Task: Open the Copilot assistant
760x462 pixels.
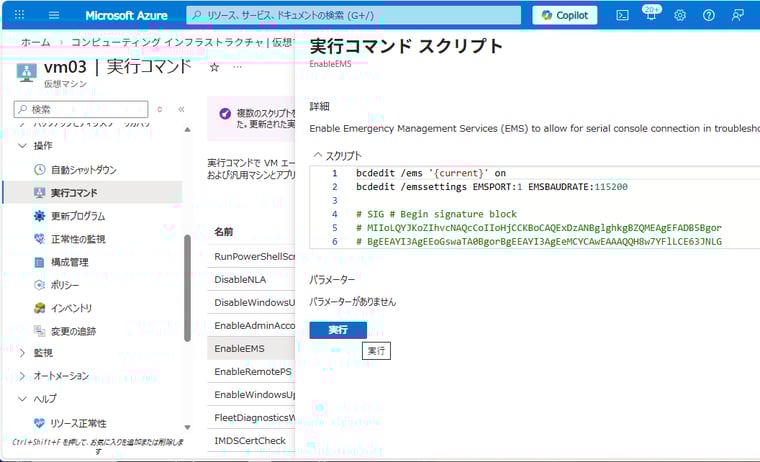Action: point(565,16)
